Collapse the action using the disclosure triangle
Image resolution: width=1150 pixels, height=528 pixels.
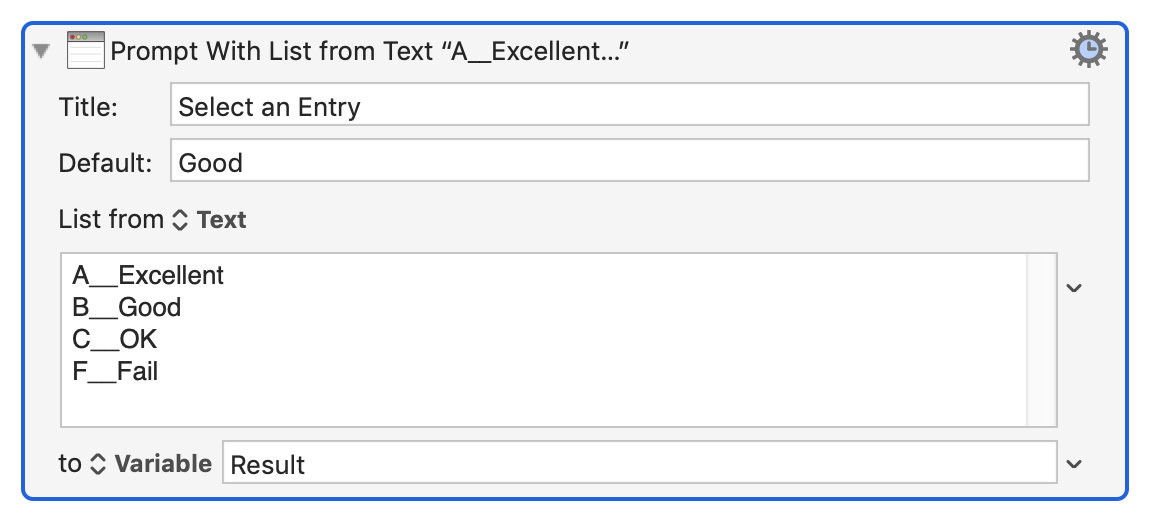click(x=41, y=51)
